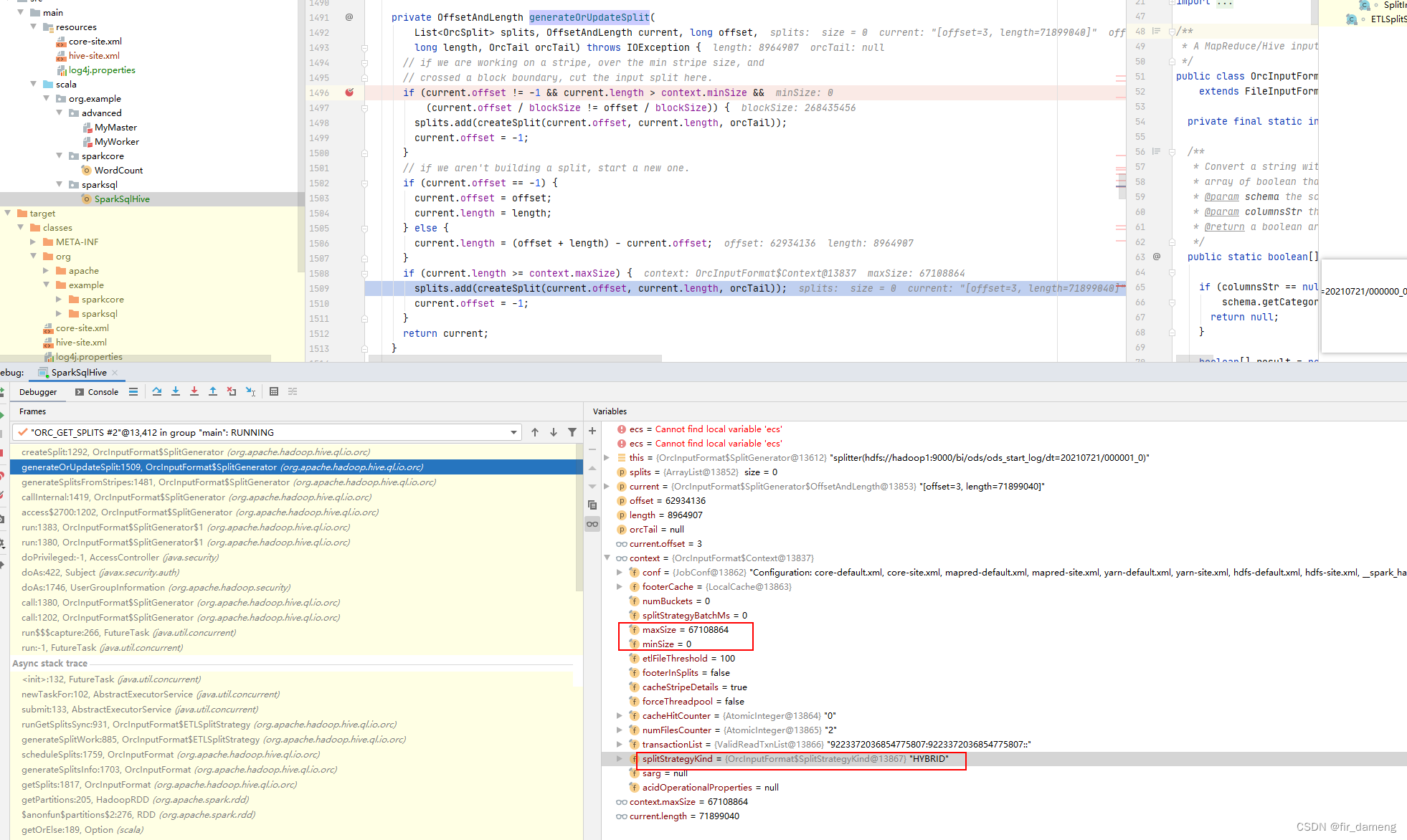
Task: Click the Trace Current Stream Chain icon
Action: click(293, 391)
